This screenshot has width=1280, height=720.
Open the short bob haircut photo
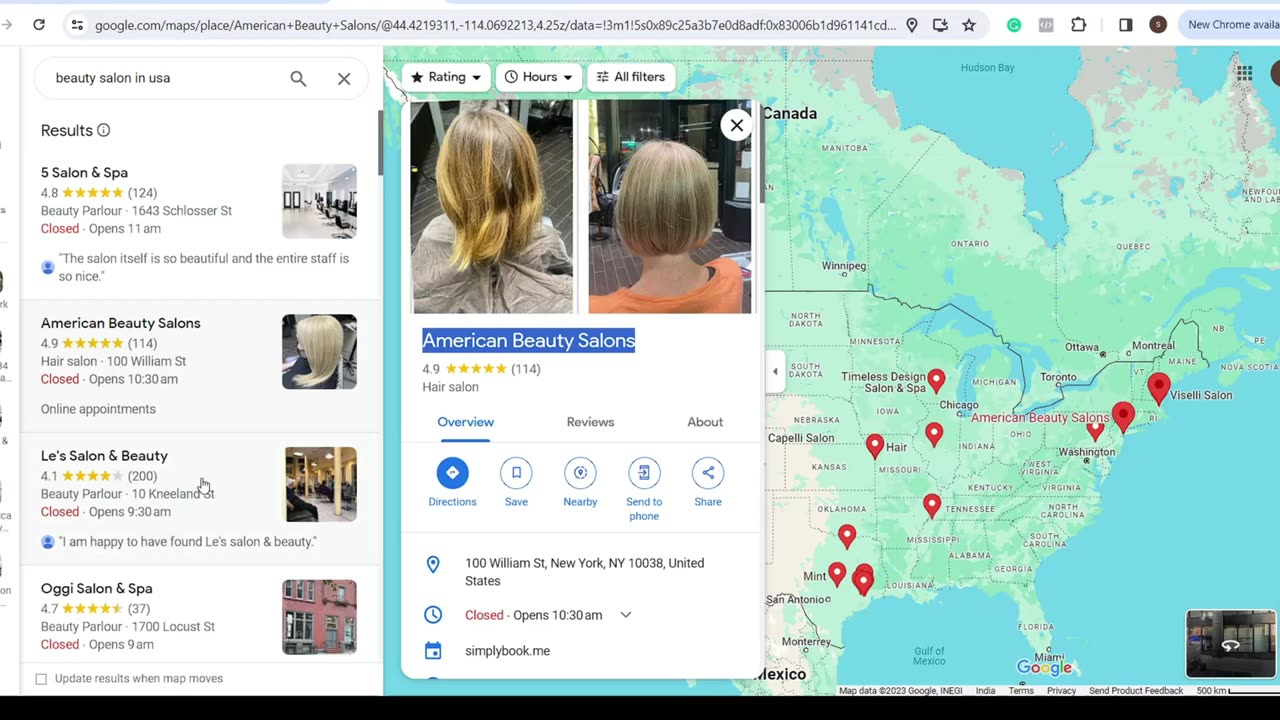670,206
